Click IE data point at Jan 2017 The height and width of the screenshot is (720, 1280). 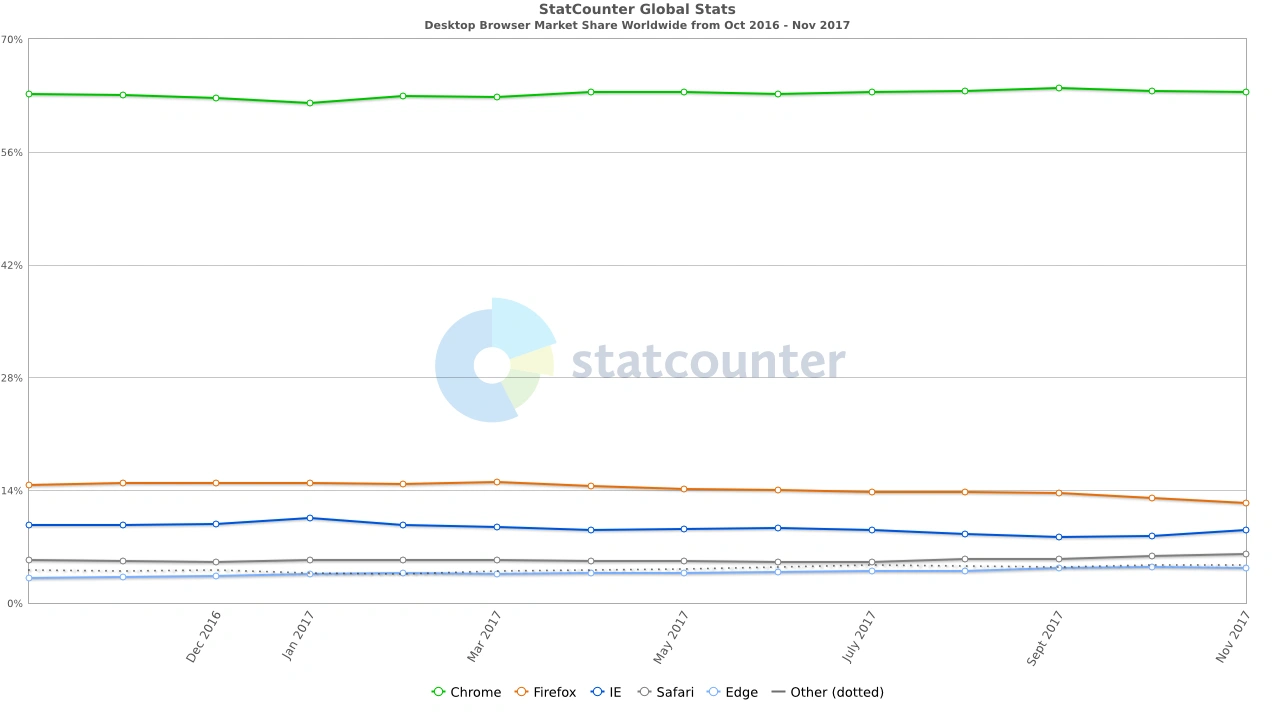[x=310, y=518]
